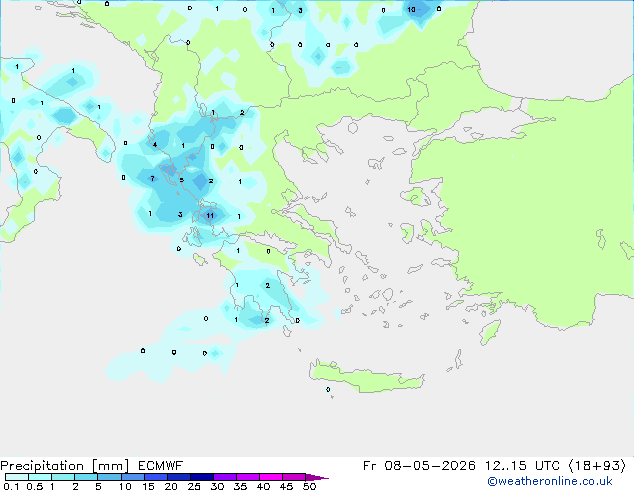This screenshot has width=634, height=490.
Task: Click the legend scale label 50
Action: (310, 486)
